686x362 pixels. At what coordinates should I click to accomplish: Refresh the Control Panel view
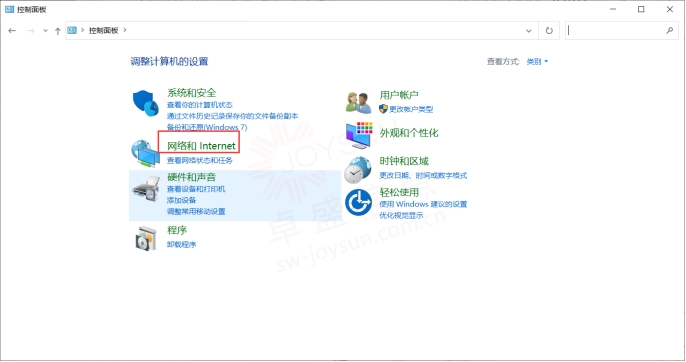(x=549, y=31)
